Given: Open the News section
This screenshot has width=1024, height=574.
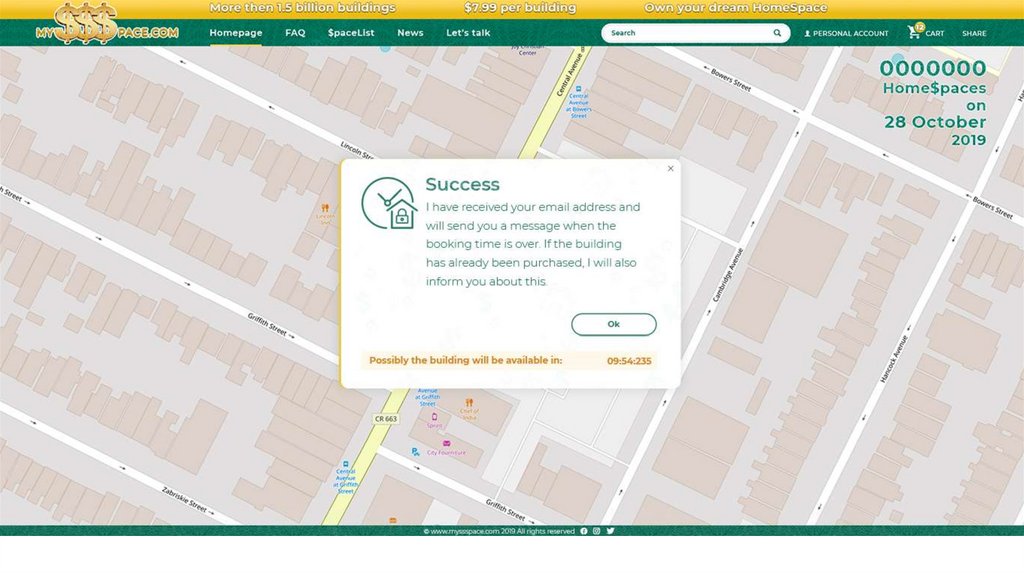Looking at the screenshot, I should [410, 33].
